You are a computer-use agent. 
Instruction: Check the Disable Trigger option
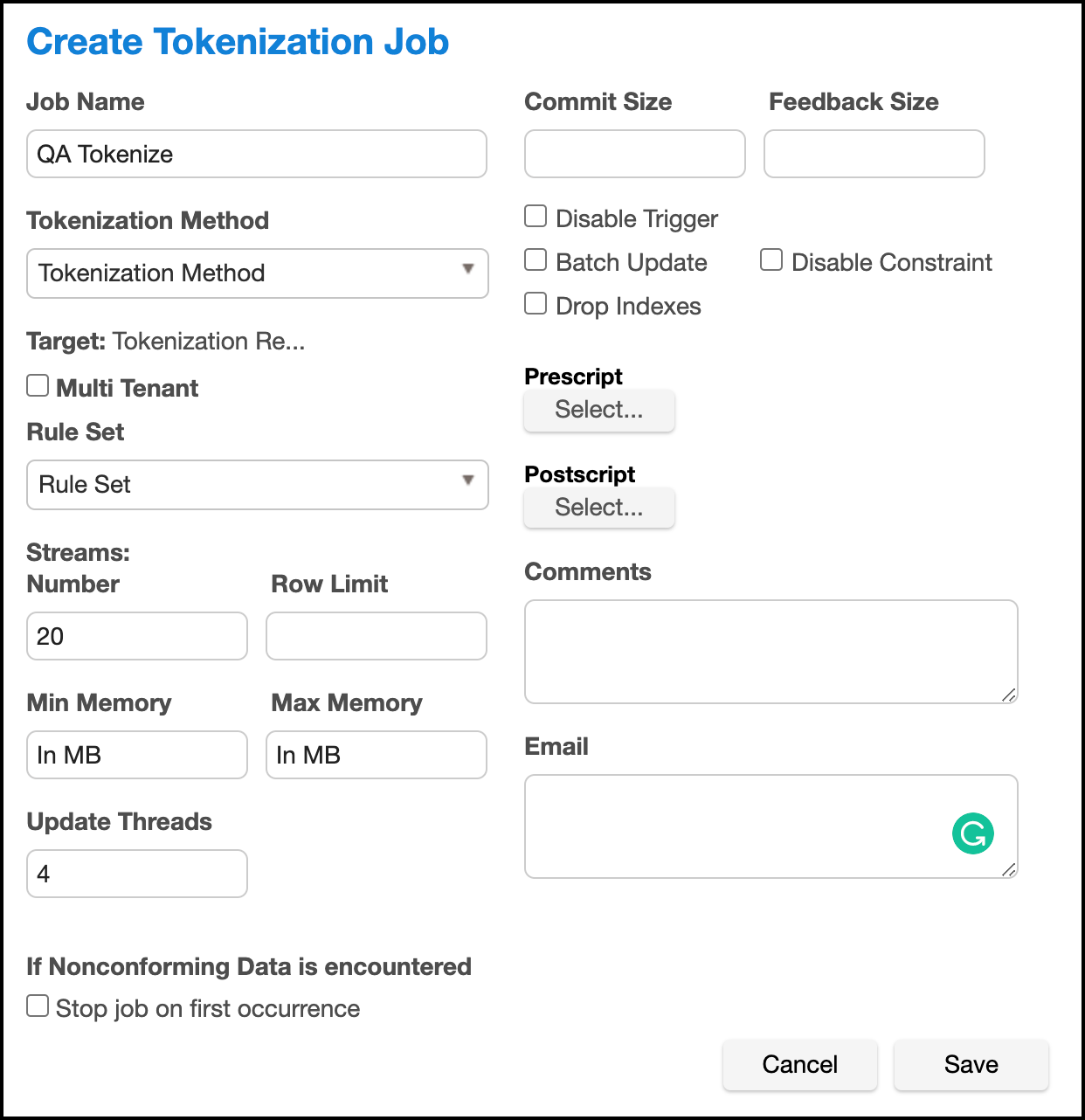point(536,217)
